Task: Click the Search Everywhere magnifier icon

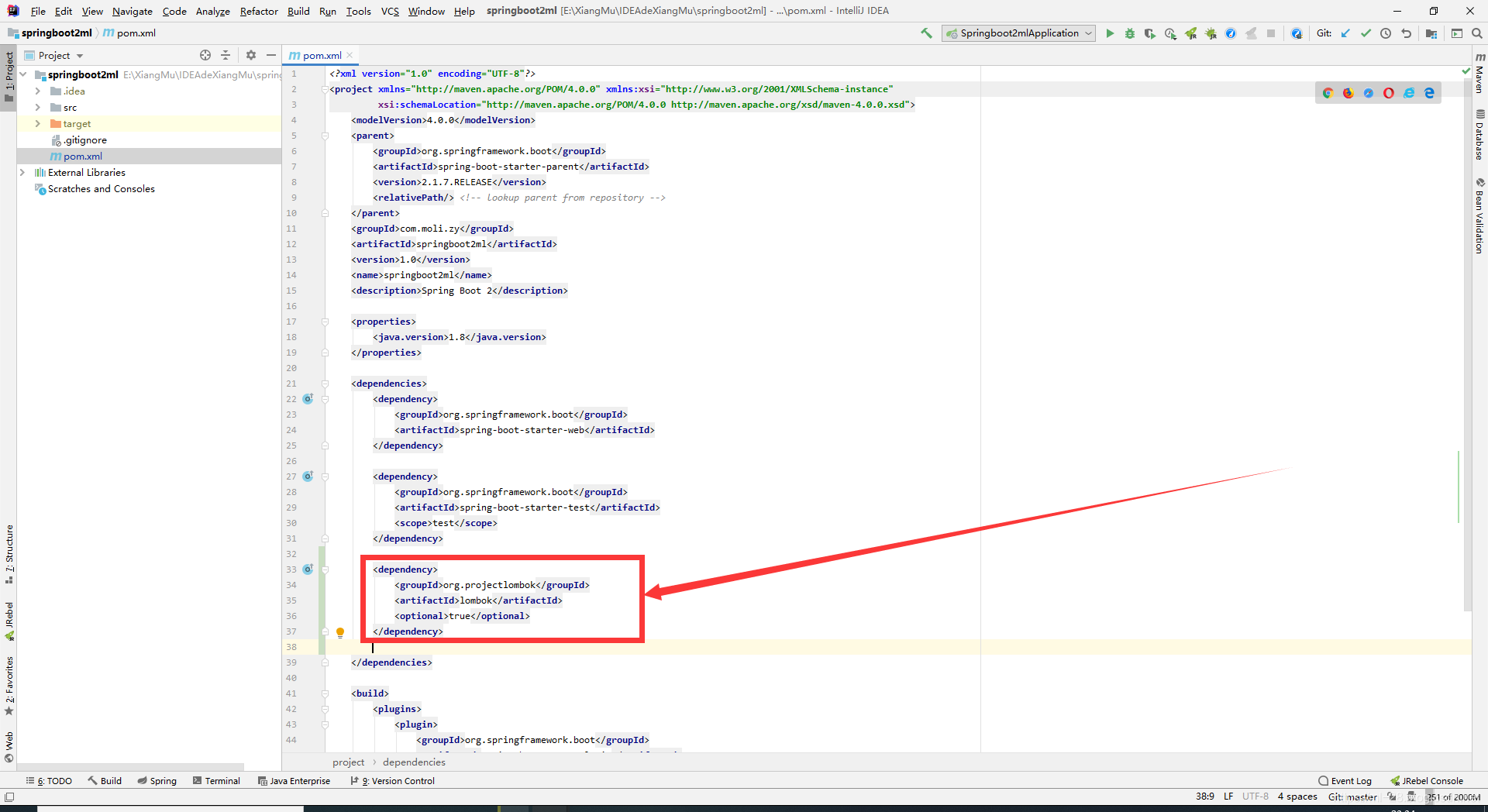Action: 1477,33
